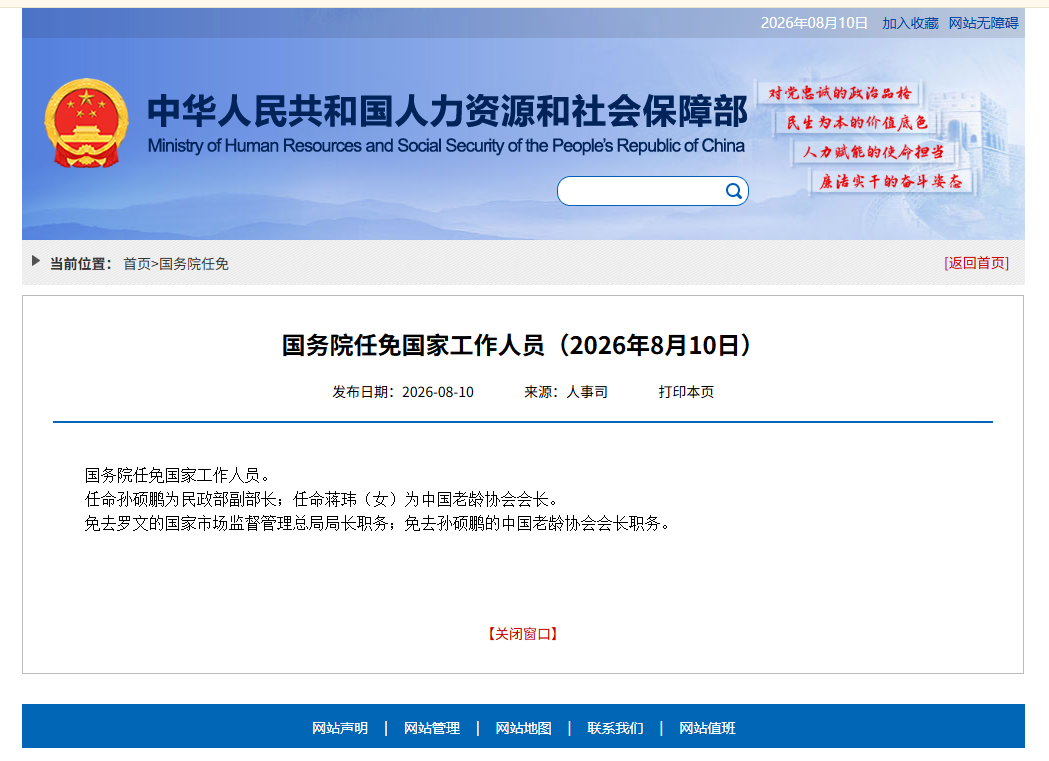Click 国务院任免 in the breadcrumb
Viewport: 1049px width, 761px height.
pyautogui.click(x=193, y=264)
